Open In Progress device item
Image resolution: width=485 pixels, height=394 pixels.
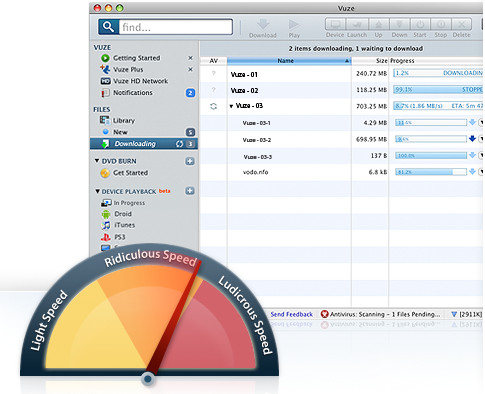coord(129,203)
